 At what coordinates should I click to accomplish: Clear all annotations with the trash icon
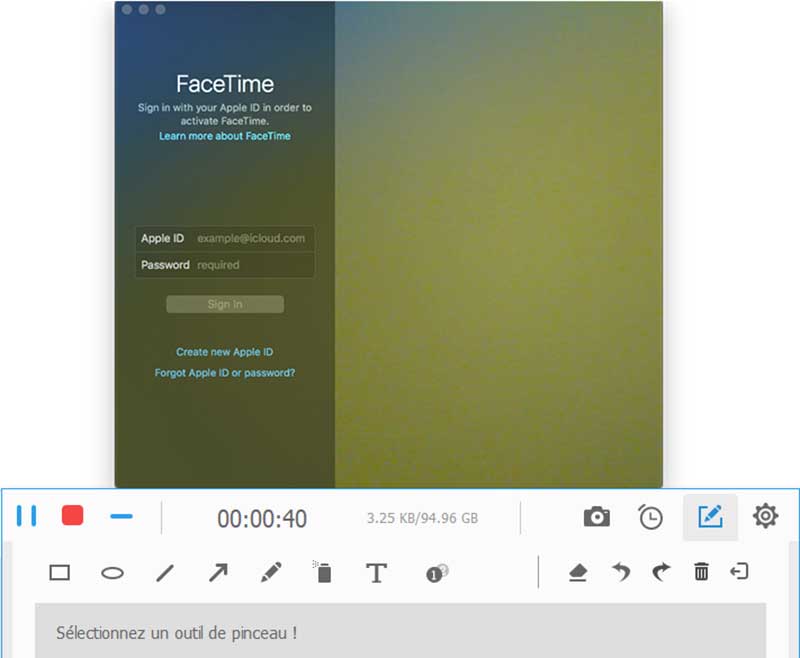tap(701, 573)
